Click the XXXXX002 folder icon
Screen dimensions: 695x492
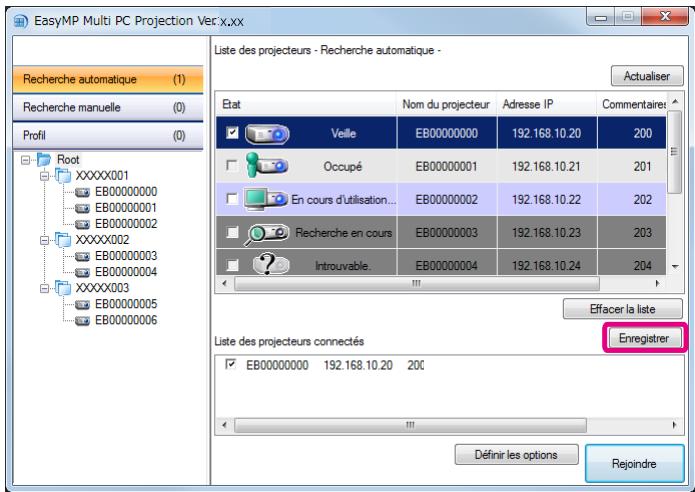click(63, 240)
